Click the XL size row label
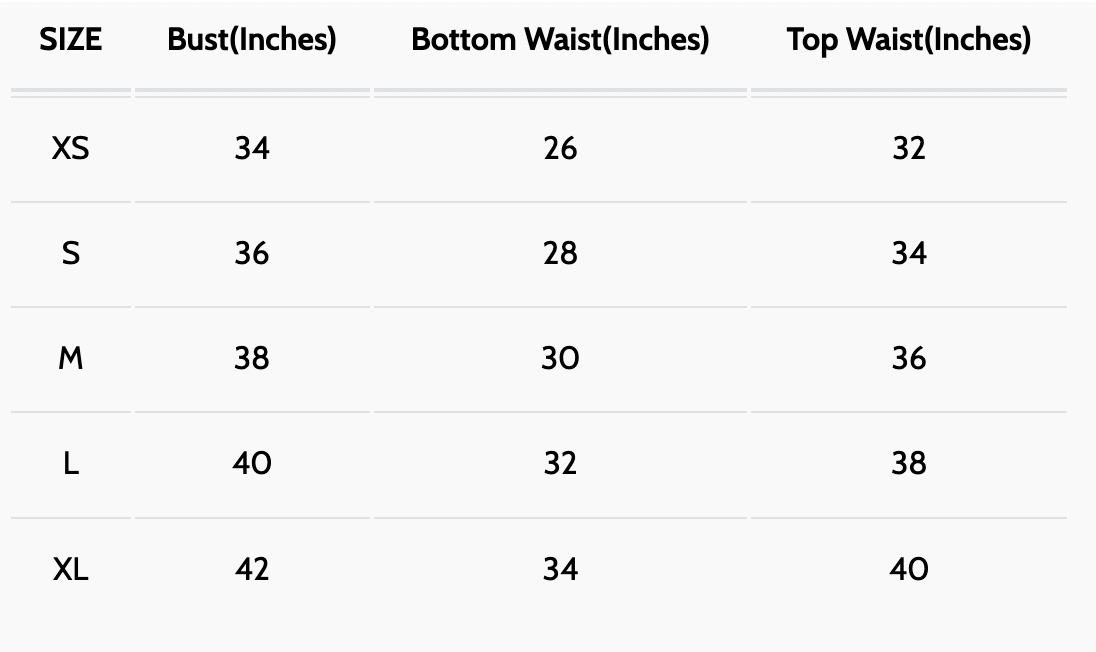This screenshot has width=1096, height=652. (71, 570)
